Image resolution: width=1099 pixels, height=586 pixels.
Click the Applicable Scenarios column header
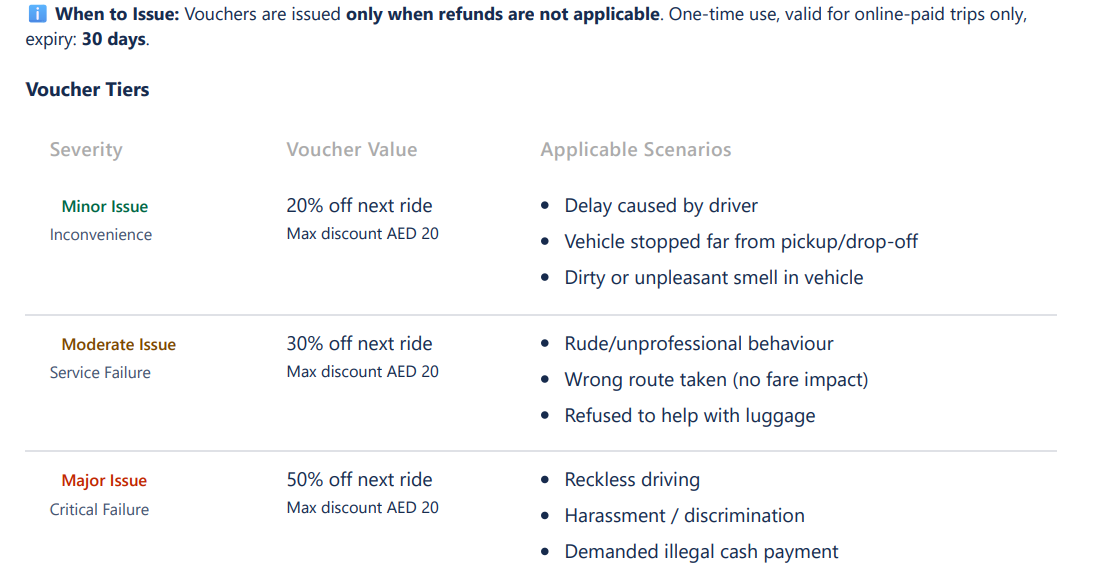pyautogui.click(x=635, y=150)
